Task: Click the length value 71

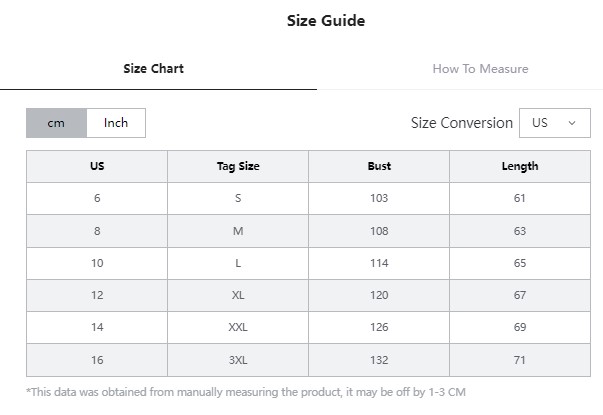Action: click(x=520, y=360)
